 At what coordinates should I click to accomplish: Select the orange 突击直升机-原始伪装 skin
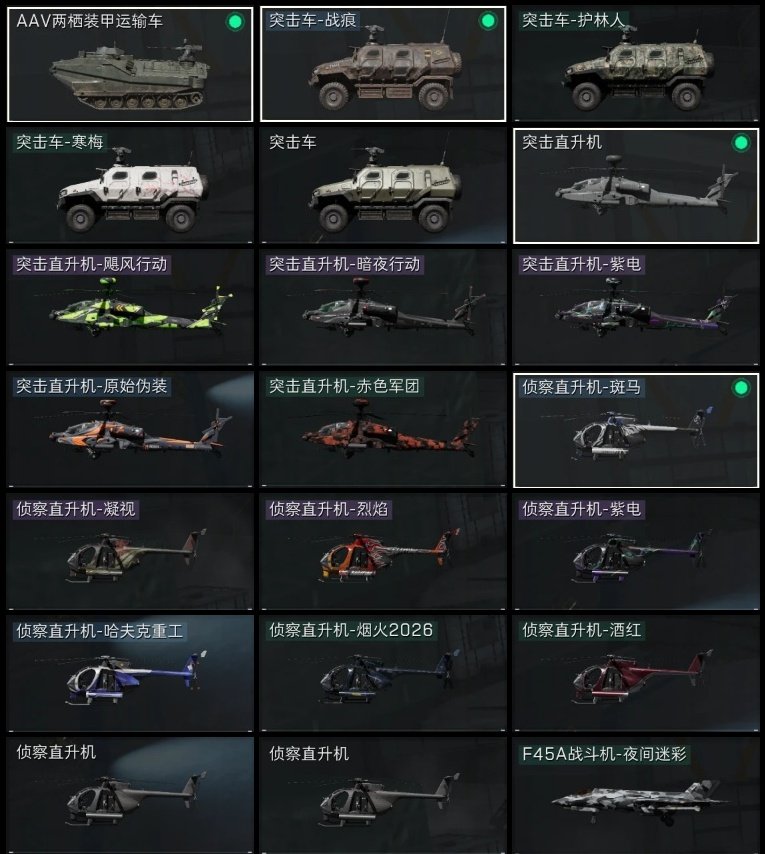pyautogui.click(x=130, y=430)
